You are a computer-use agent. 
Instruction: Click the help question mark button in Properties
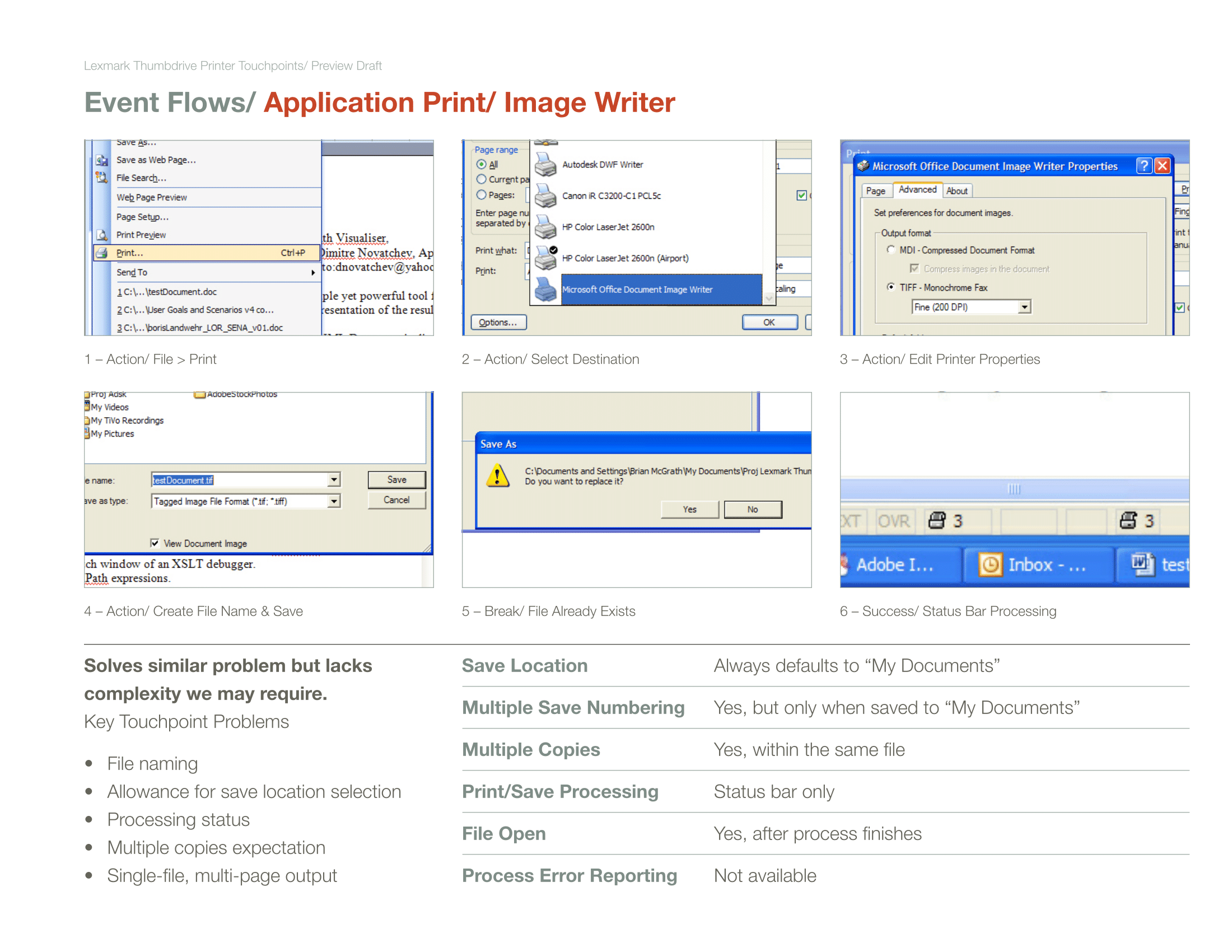click(1144, 166)
